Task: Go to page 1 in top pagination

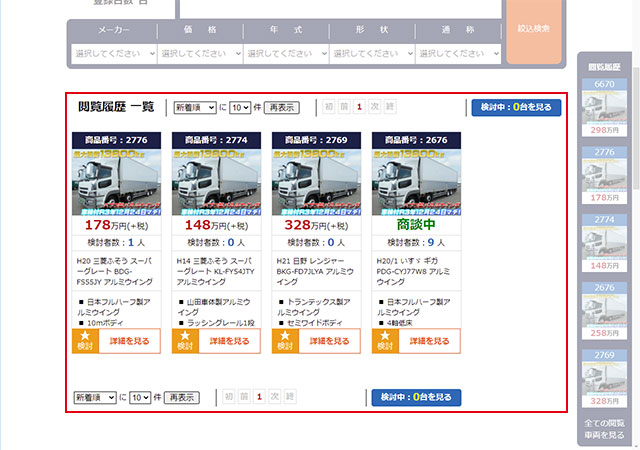Action: pyautogui.click(x=359, y=108)
